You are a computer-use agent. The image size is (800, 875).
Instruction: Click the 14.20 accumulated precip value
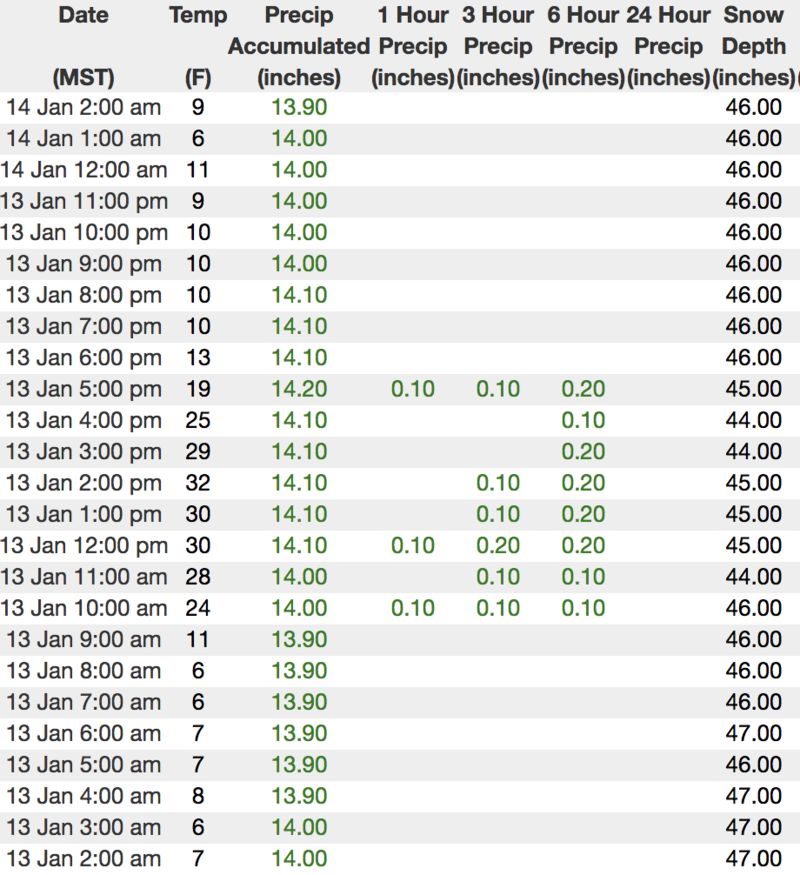(299, 389)
